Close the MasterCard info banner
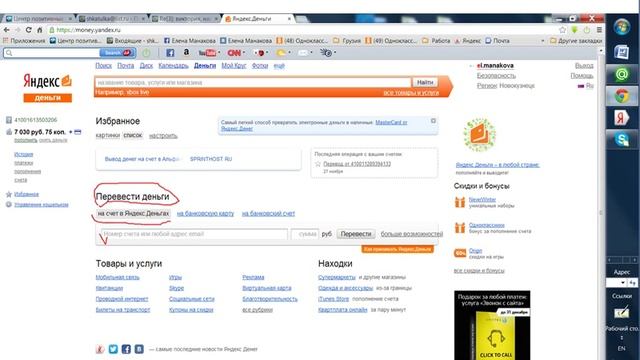 433,121
